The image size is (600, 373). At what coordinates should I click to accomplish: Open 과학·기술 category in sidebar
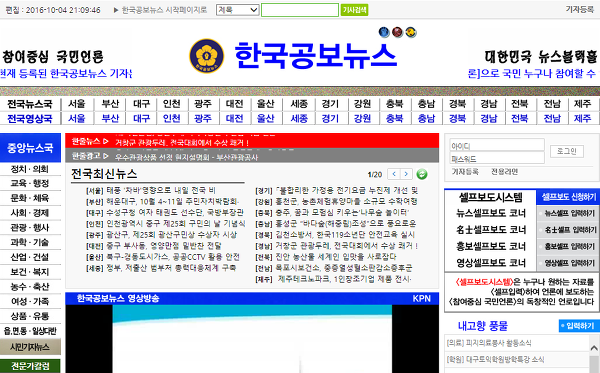pyautogui.click(x=30, y=242)
